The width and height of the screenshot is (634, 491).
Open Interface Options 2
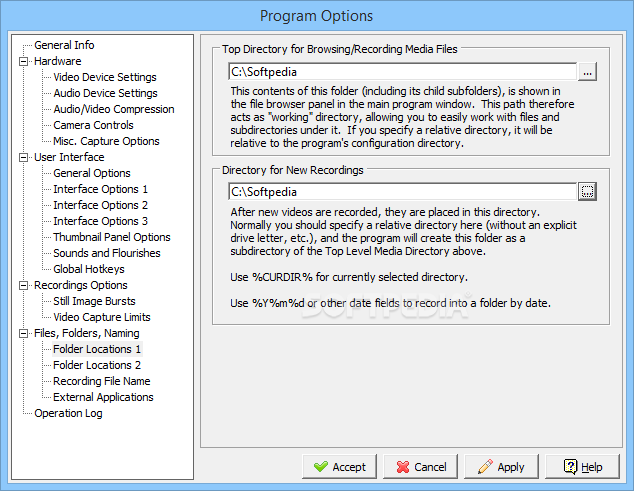pyautogui.click(x=100, y=205)
